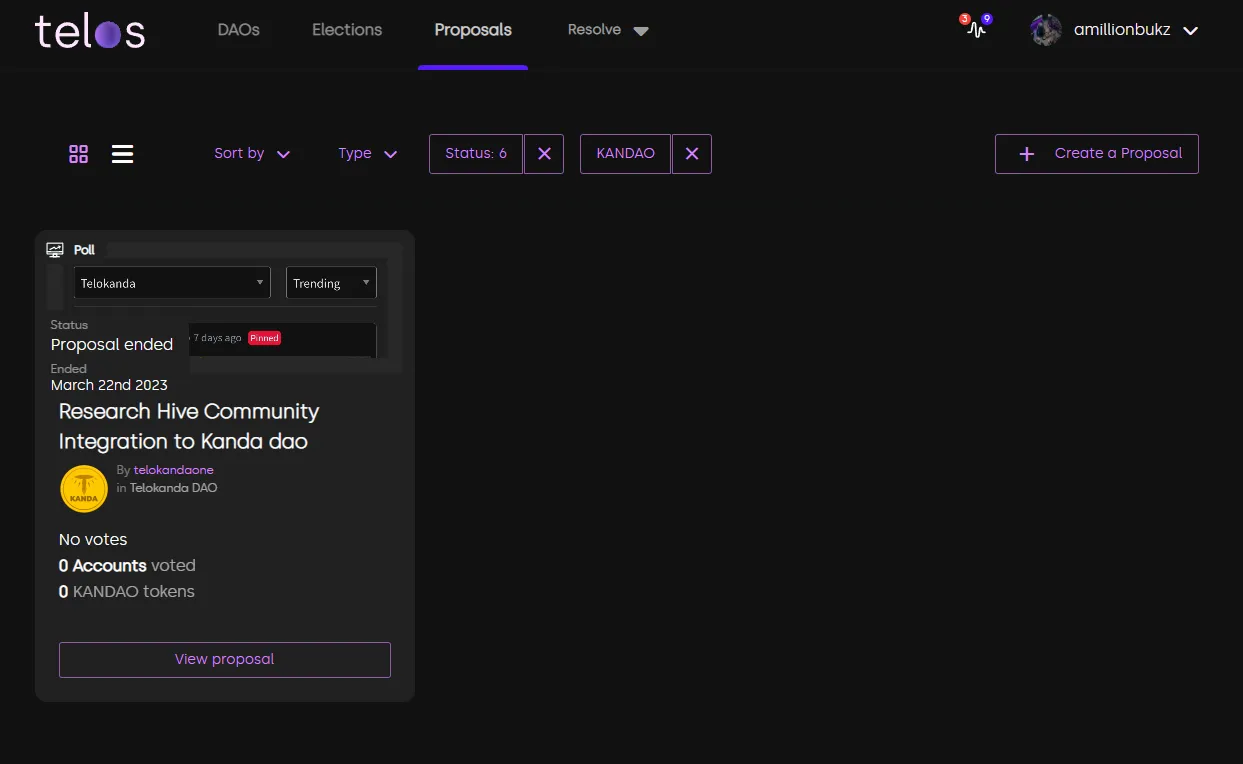Click the Kanda DAO coin logo
The image size is (1243, 764).
84,489
